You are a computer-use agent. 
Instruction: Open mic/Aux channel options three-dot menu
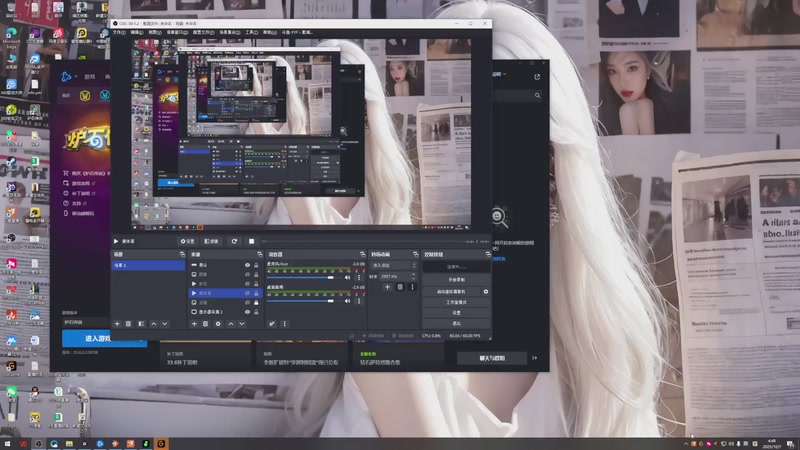coord(359,278)
